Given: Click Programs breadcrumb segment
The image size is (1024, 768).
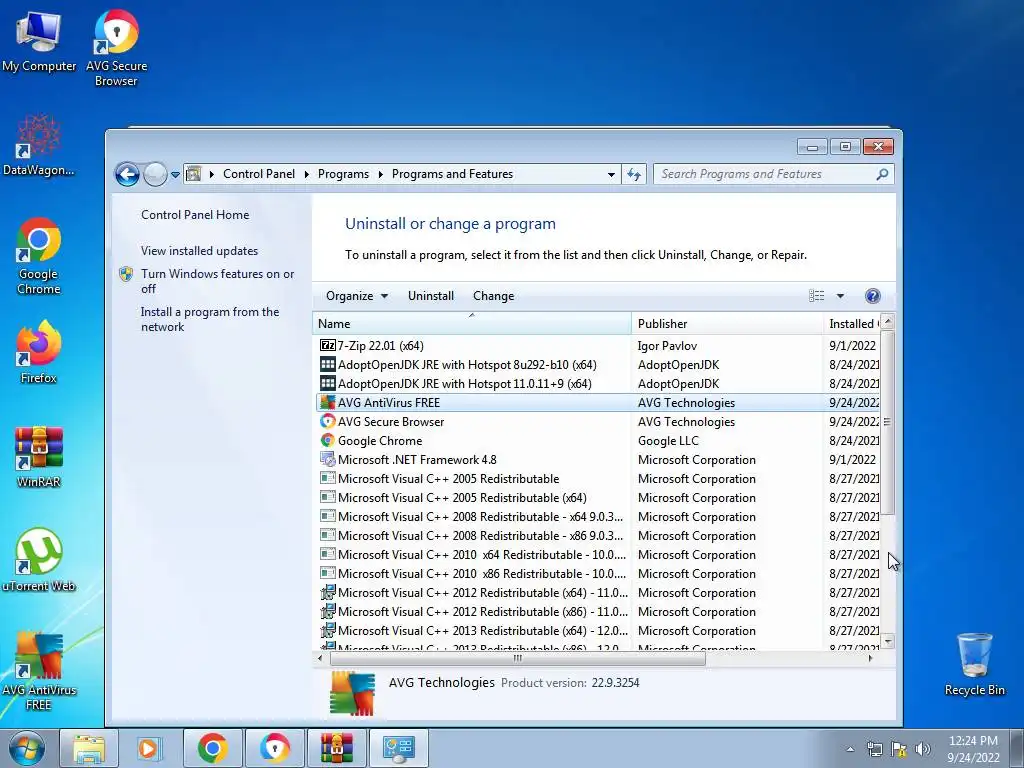Looking at the screenshot, I should click(343, 174).
